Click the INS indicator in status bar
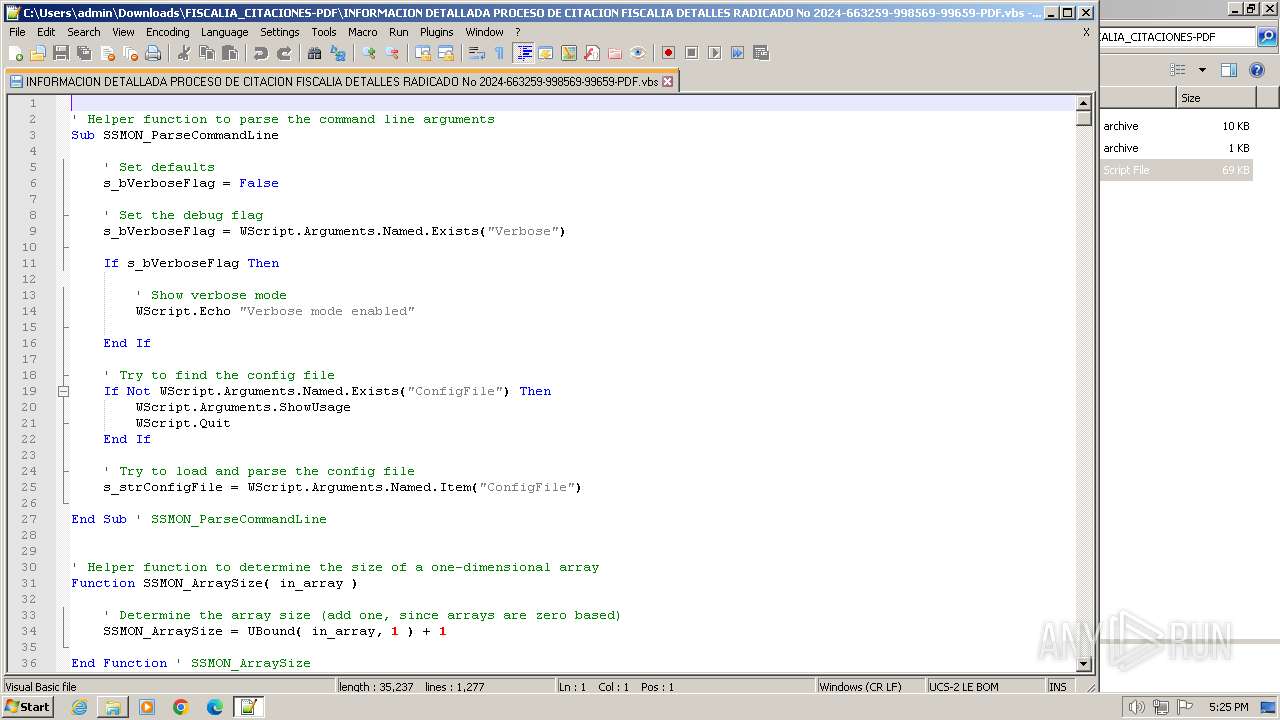This screenshot has width=1280, height=720. click(1058, 687)
